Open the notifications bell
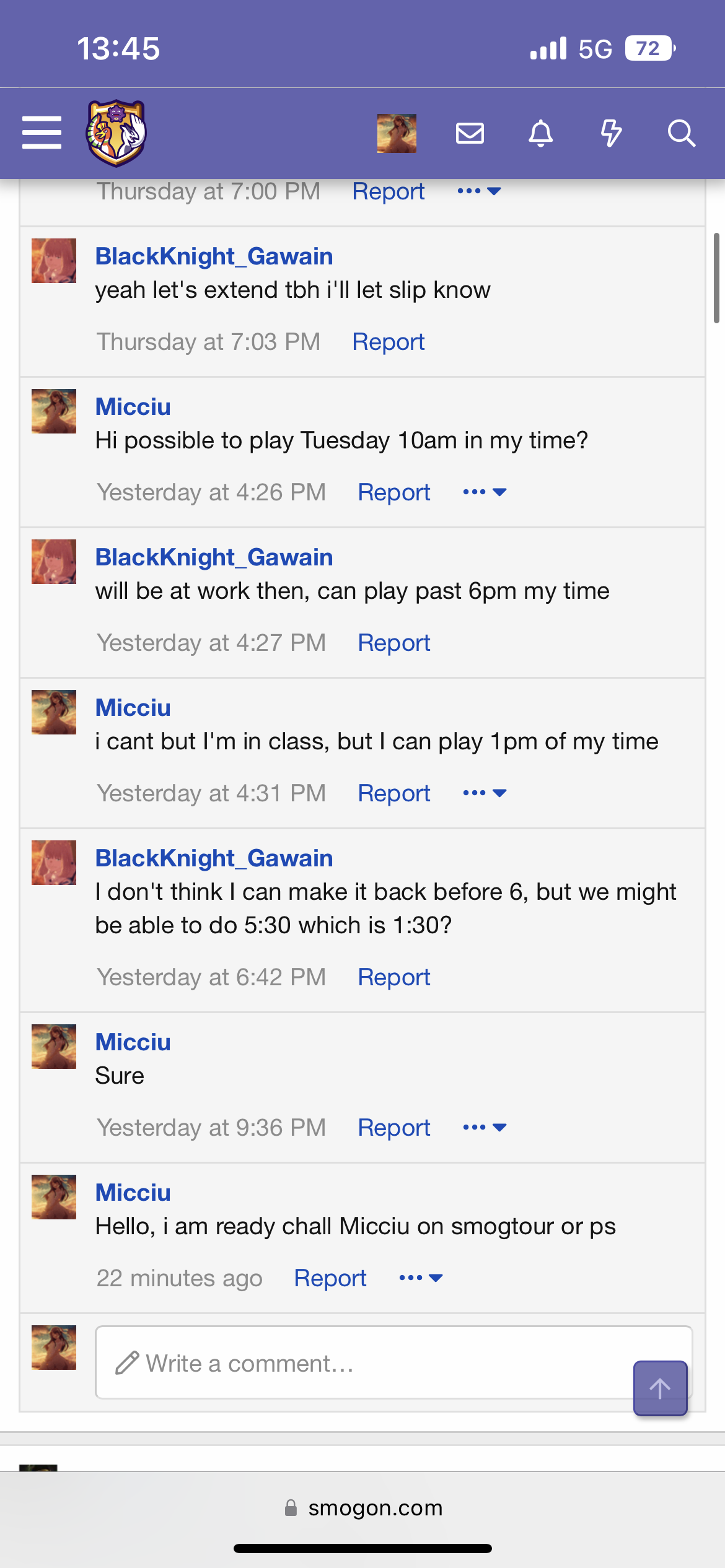 [540, 133]
